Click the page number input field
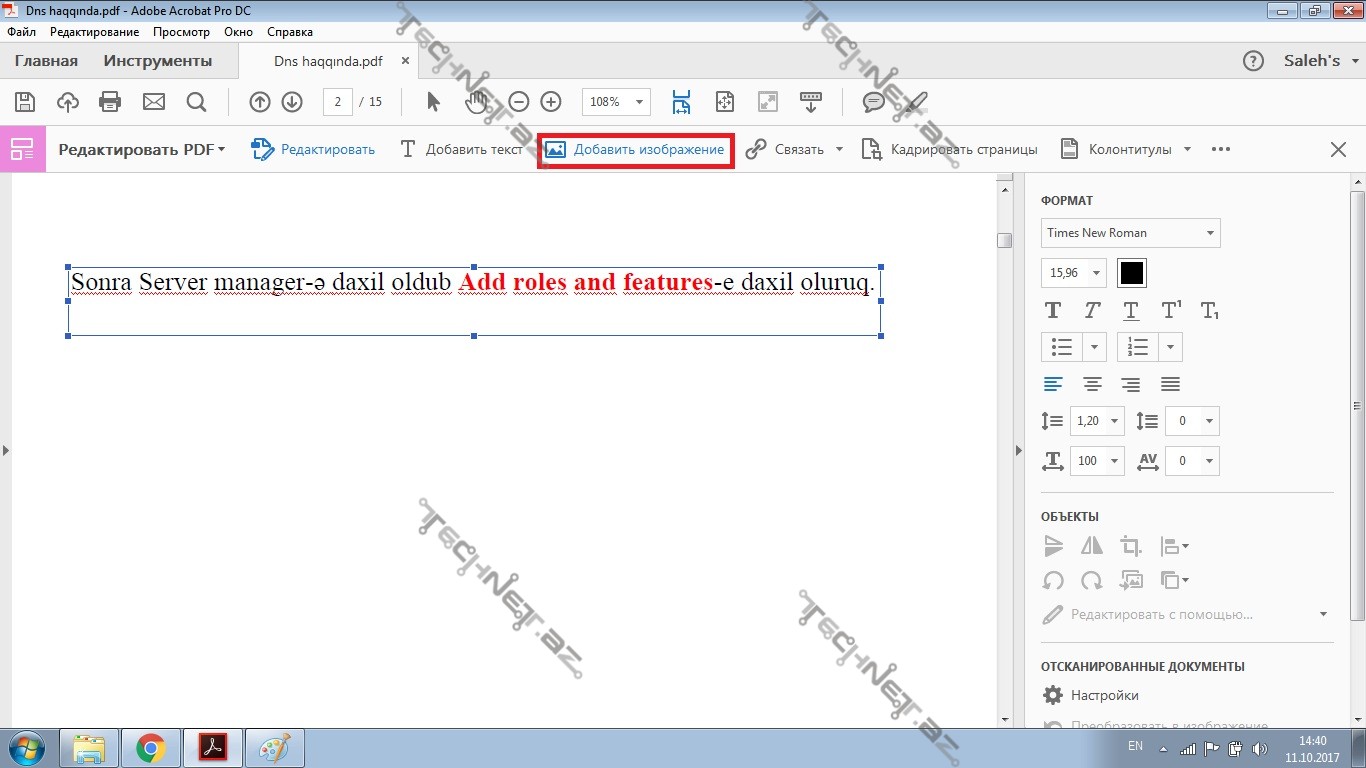The height and width of the screenshot is (768, 1366). [x=338, y=102]
